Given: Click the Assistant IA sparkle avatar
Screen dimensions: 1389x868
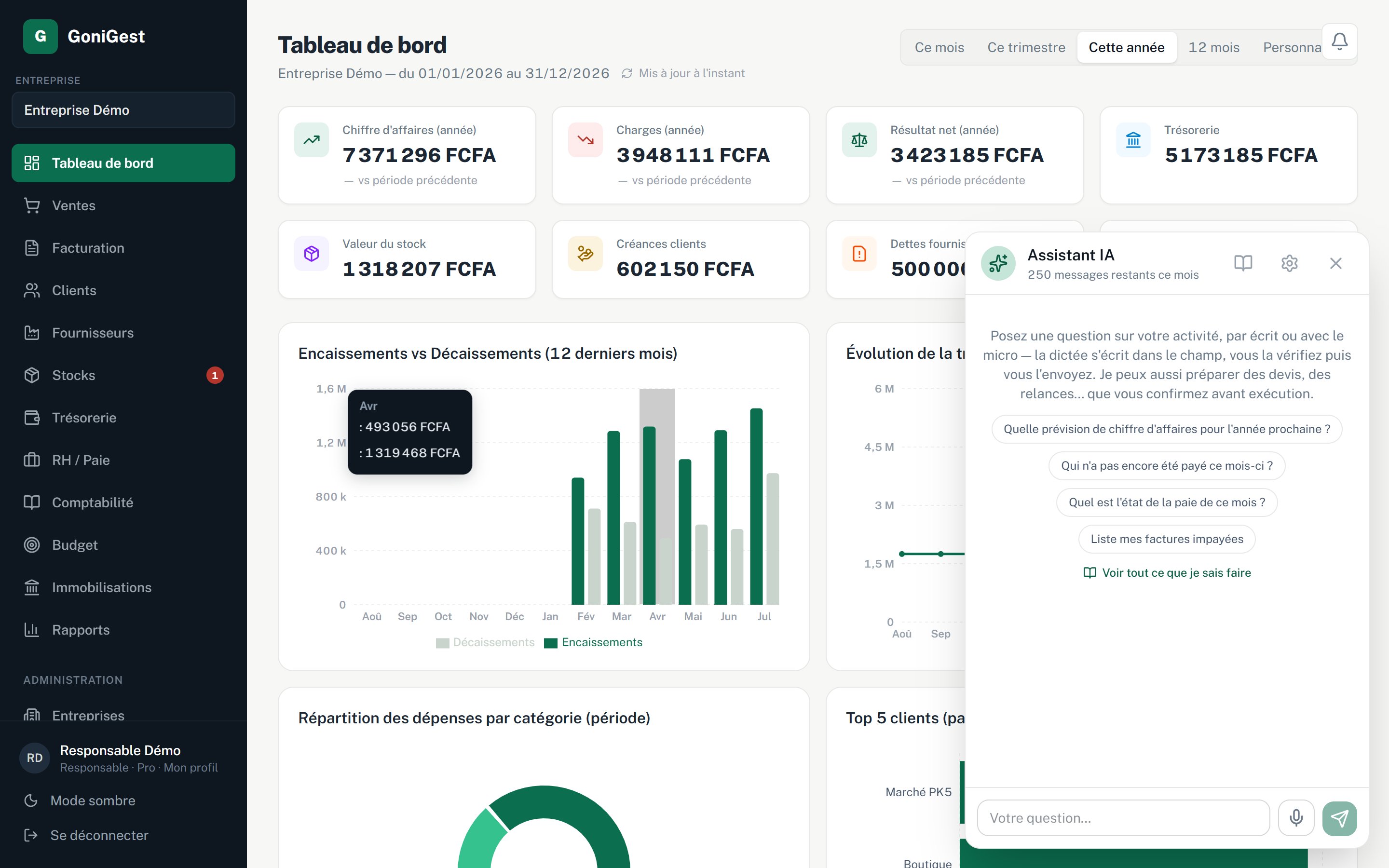Looking at the screenshot, I should click(x=998, y=263).
